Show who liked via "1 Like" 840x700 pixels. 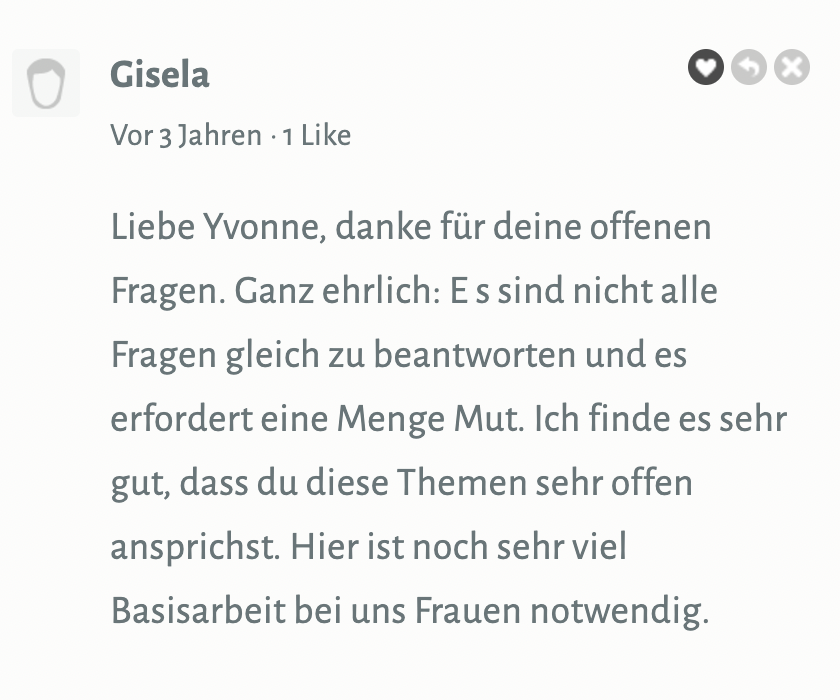(x=316, y=135)
